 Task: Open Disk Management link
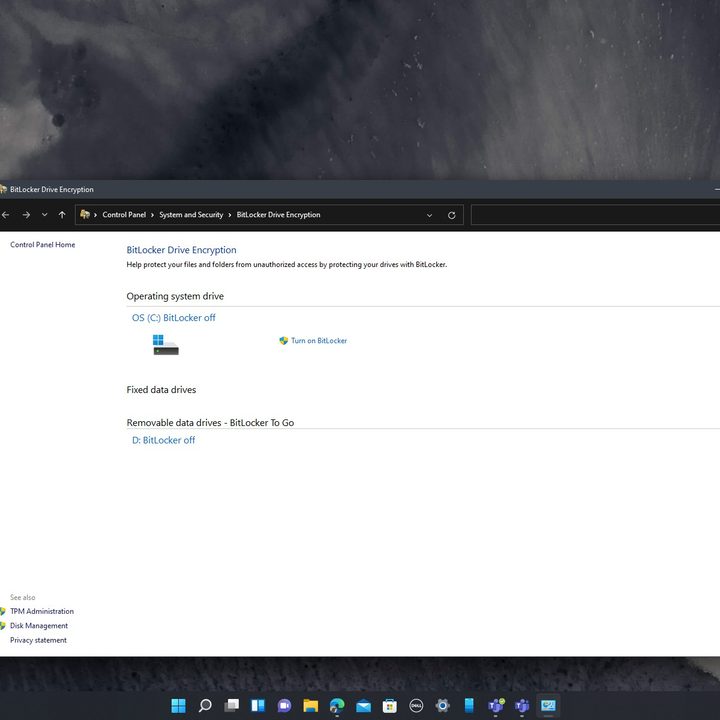pyautogui.click(x=39, y=626)
